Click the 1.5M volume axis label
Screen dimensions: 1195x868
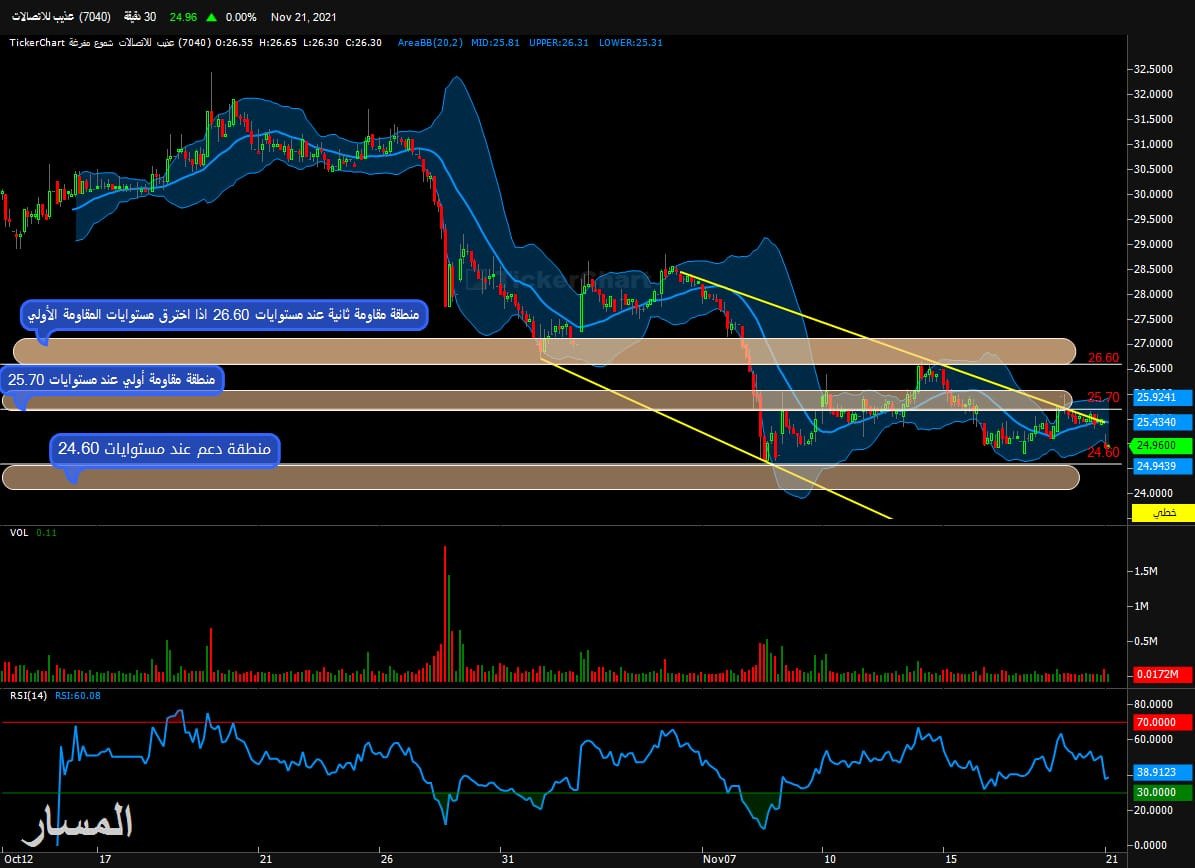click(x=1146, y=572)
